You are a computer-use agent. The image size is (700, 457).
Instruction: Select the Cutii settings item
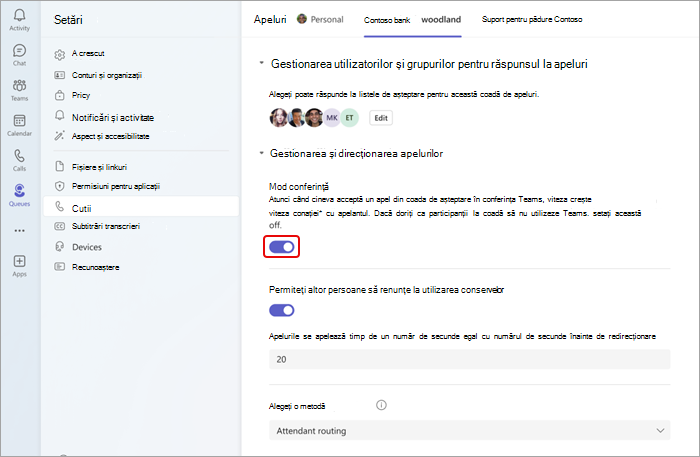pos(141,207)
